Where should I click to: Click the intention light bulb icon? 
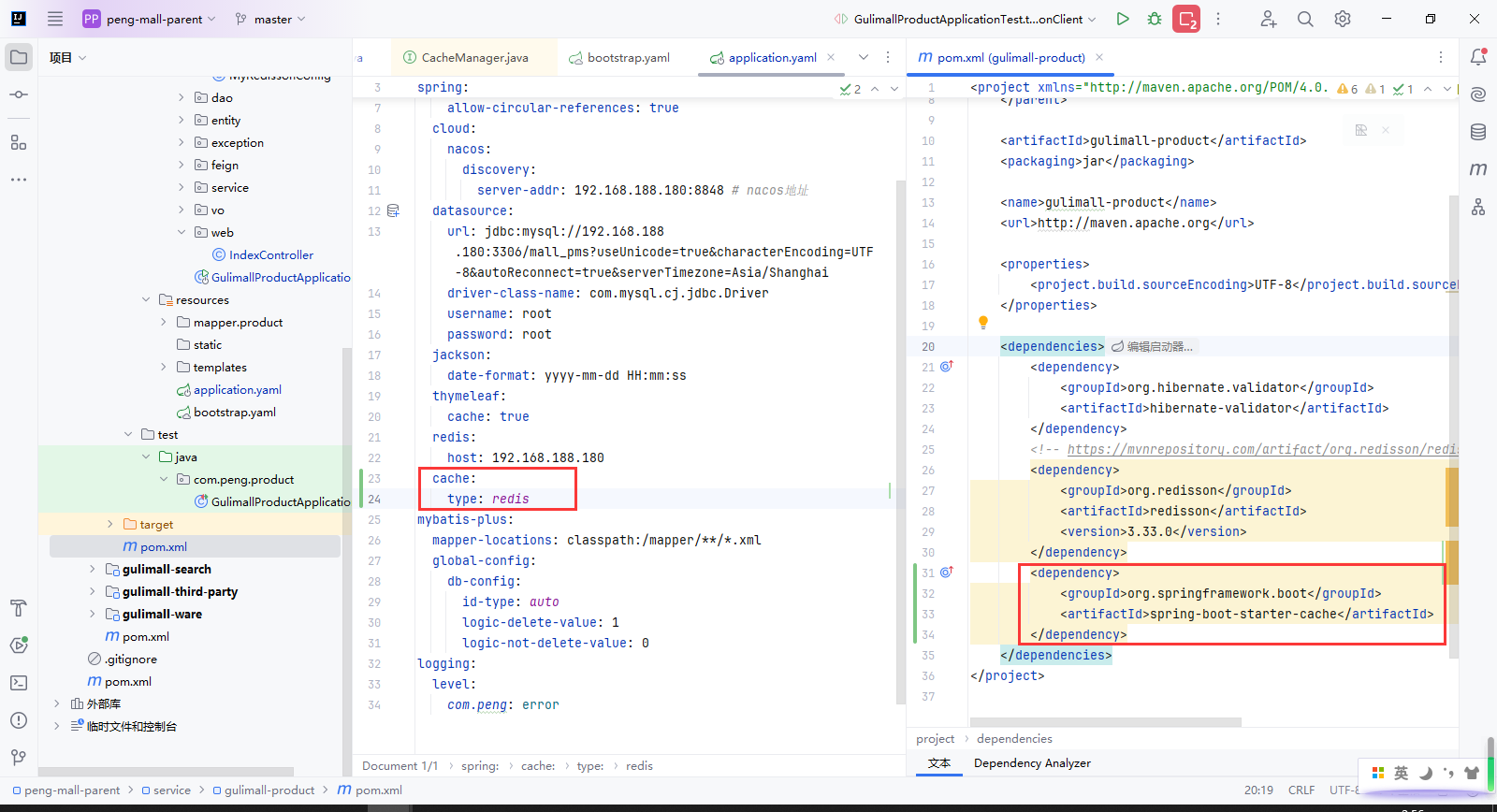983,323
